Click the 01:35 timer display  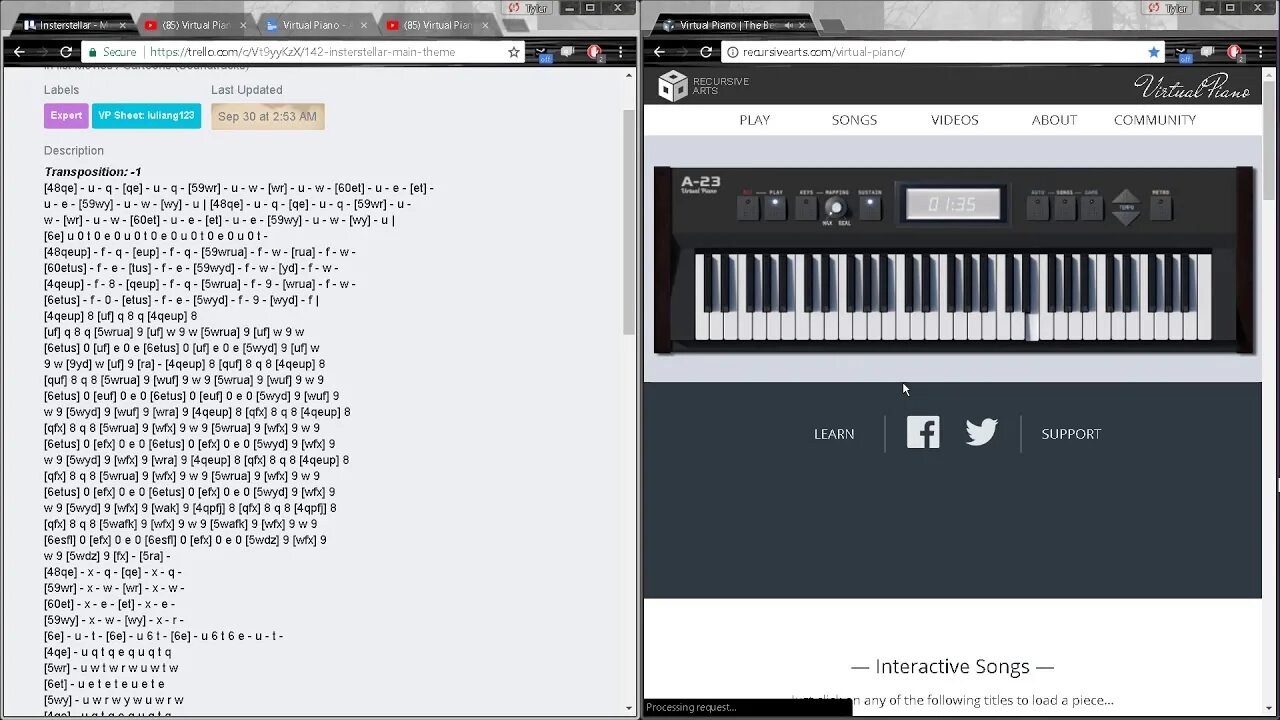(952, 204)
